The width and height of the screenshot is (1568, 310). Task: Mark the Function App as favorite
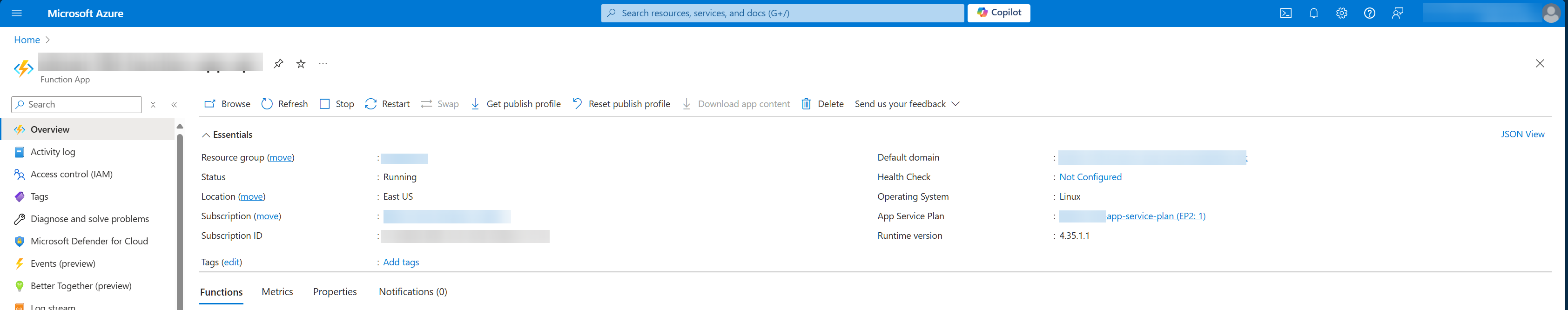coord(301,63)
